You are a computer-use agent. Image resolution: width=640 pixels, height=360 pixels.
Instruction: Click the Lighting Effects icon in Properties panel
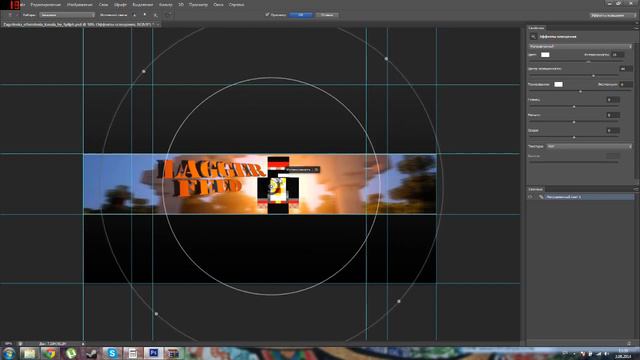pos(533,37)
